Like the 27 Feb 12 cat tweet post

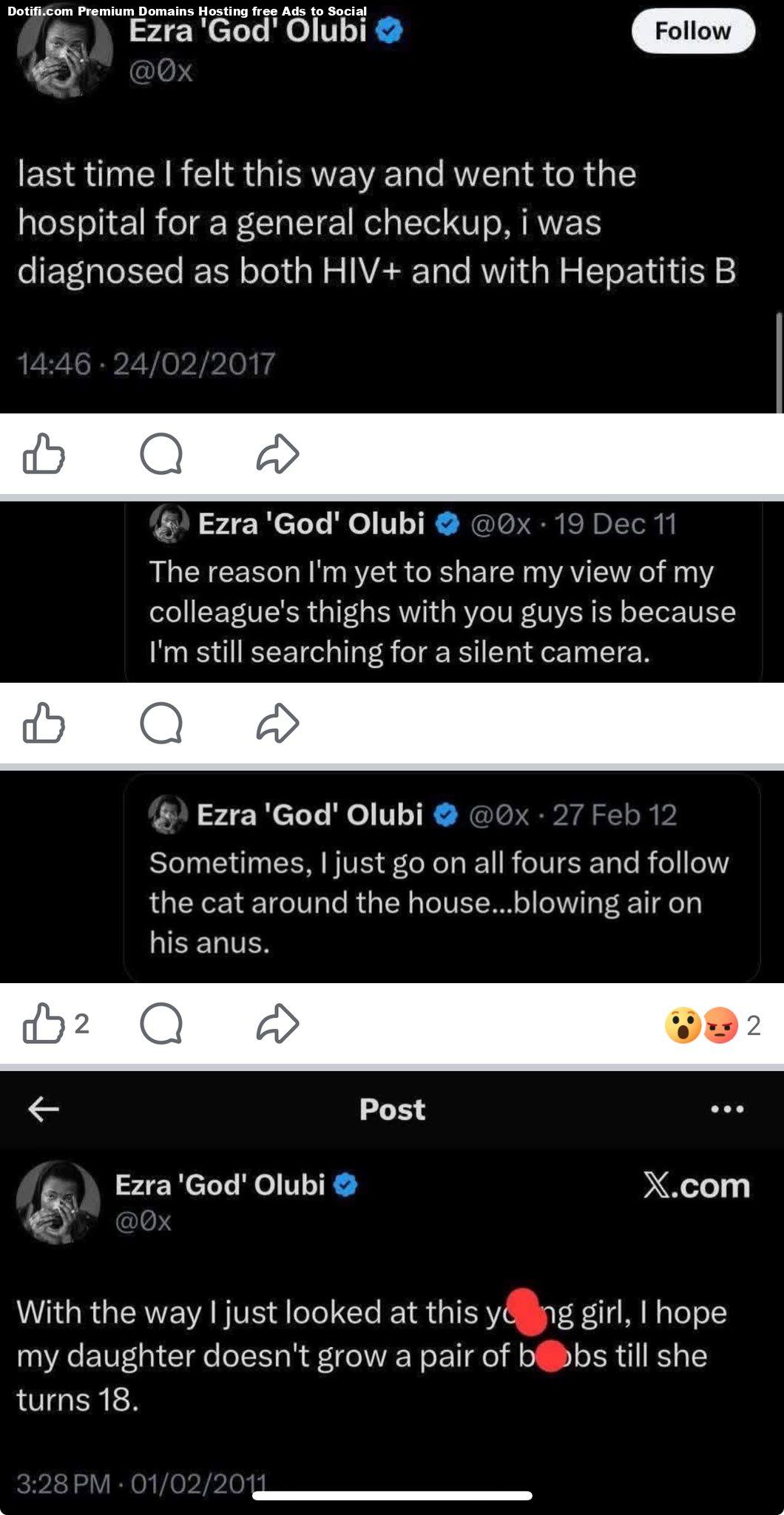point(44,1024)
